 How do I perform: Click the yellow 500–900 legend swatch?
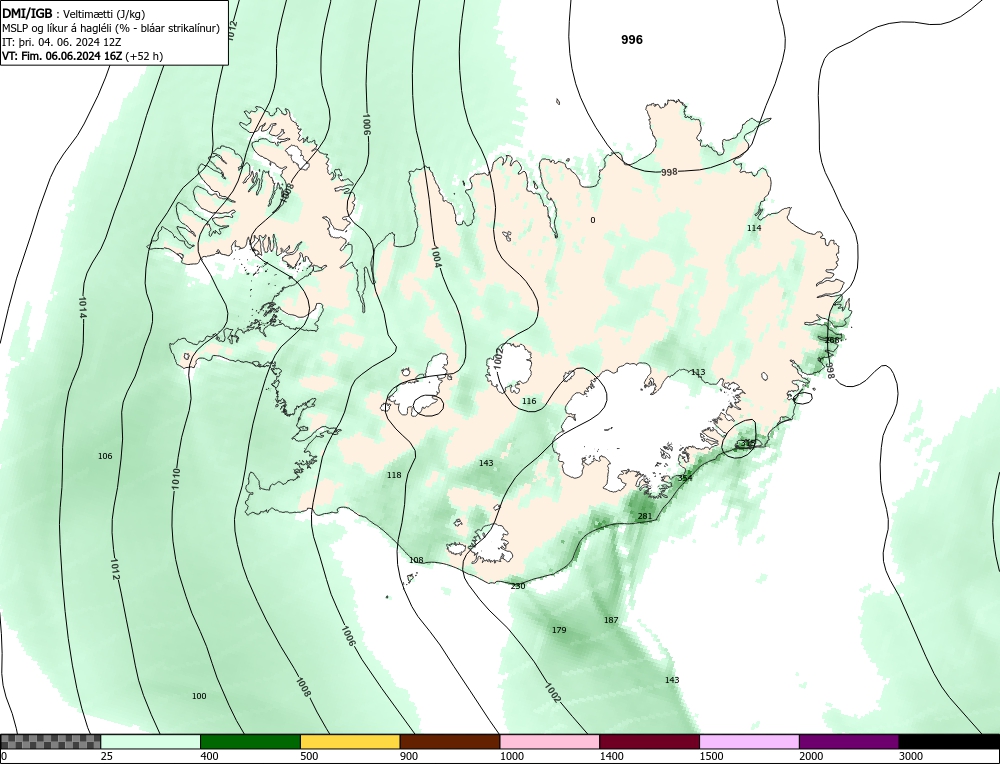(x=350, y=741)
